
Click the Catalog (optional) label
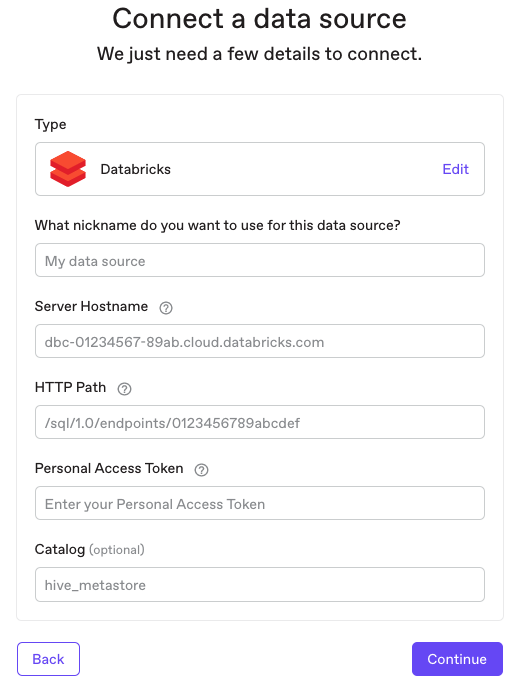(90, 549)
